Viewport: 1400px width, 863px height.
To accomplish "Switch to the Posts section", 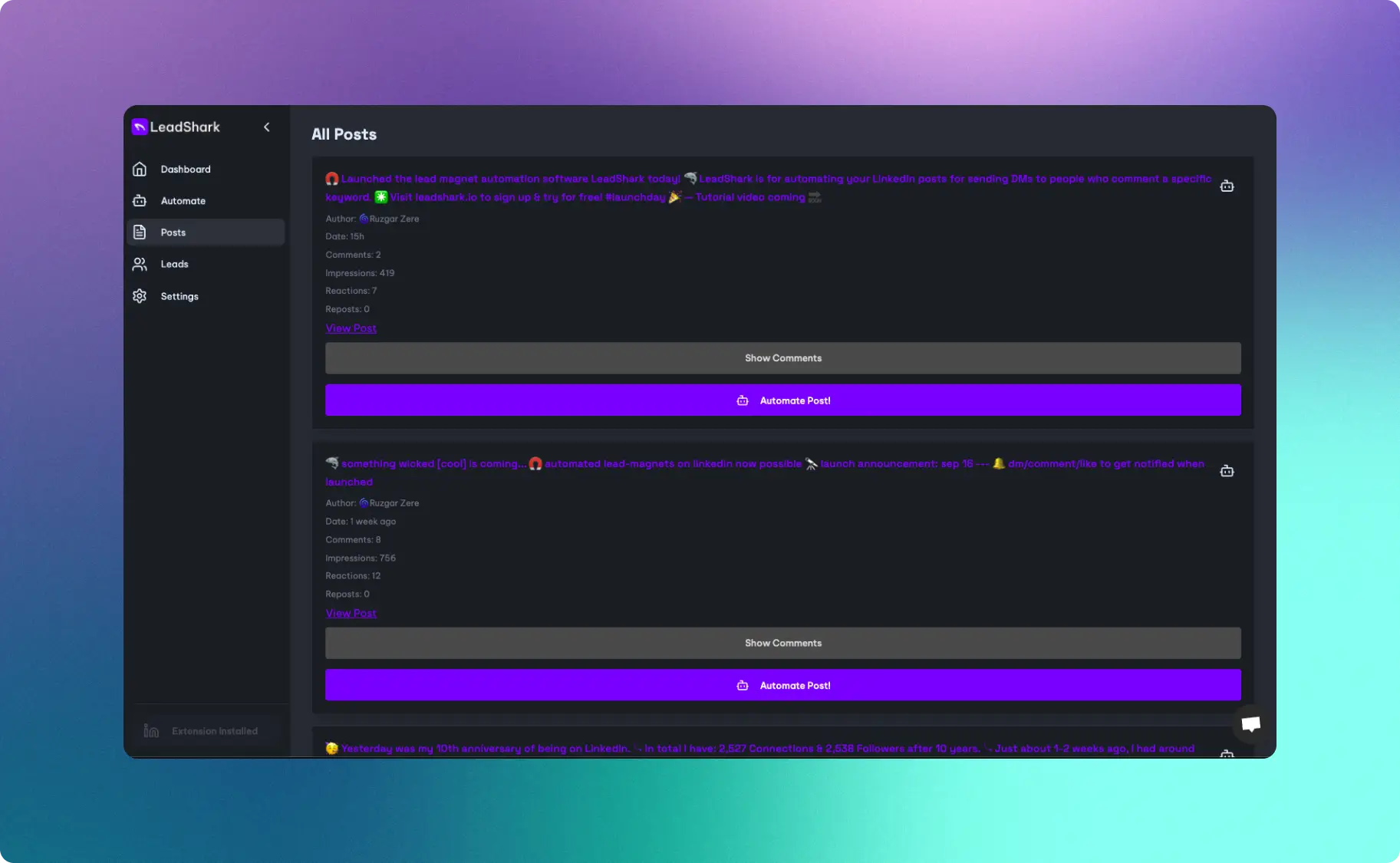I will coord(173,232).
